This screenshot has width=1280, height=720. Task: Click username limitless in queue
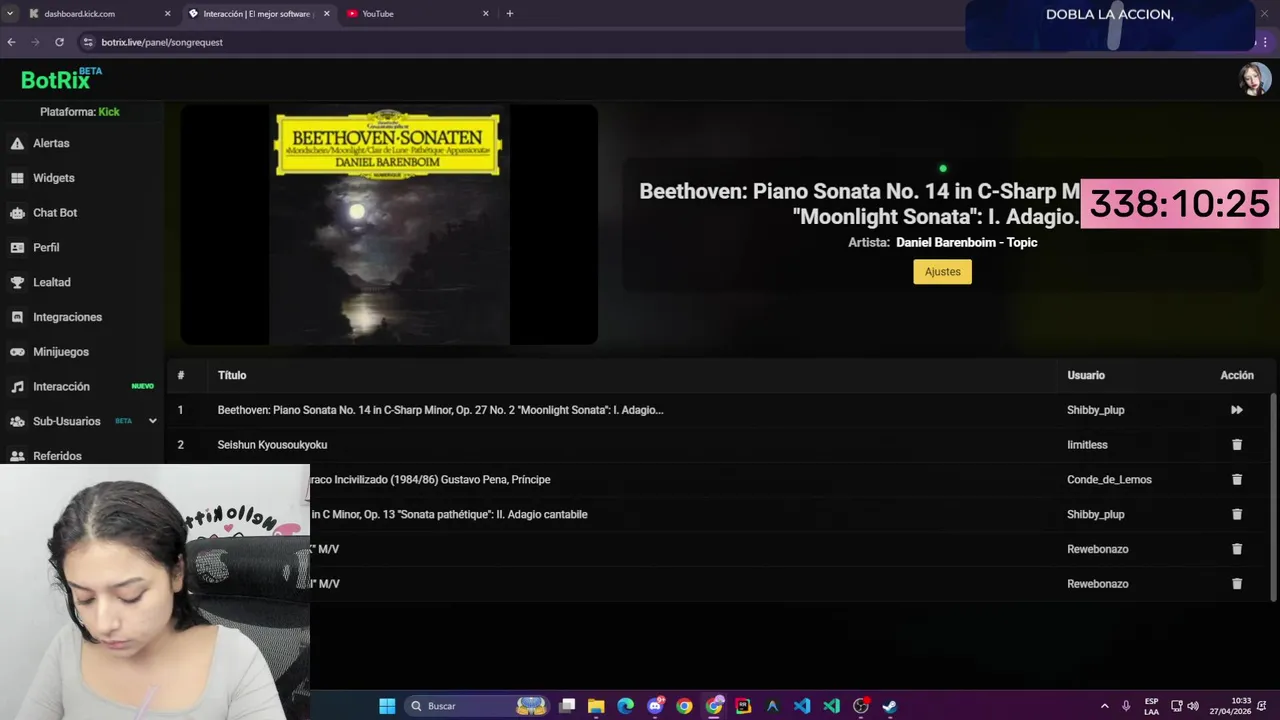pos(1087,445)
